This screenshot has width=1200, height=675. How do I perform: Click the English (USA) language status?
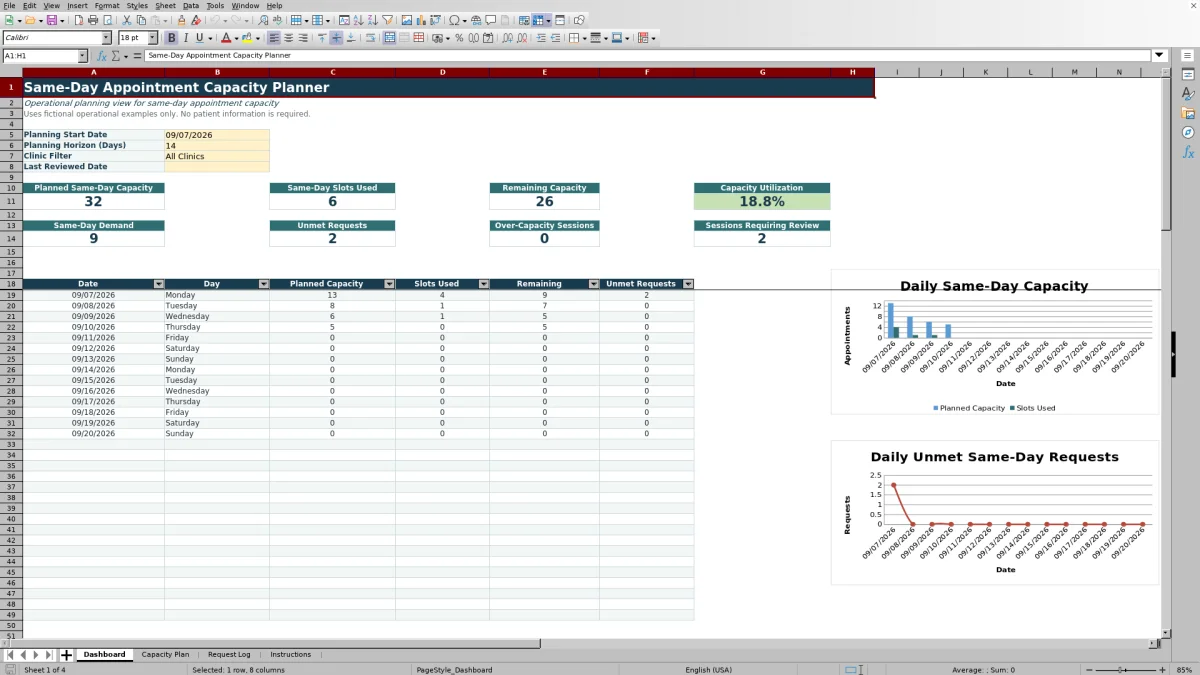tap(708, 670)
